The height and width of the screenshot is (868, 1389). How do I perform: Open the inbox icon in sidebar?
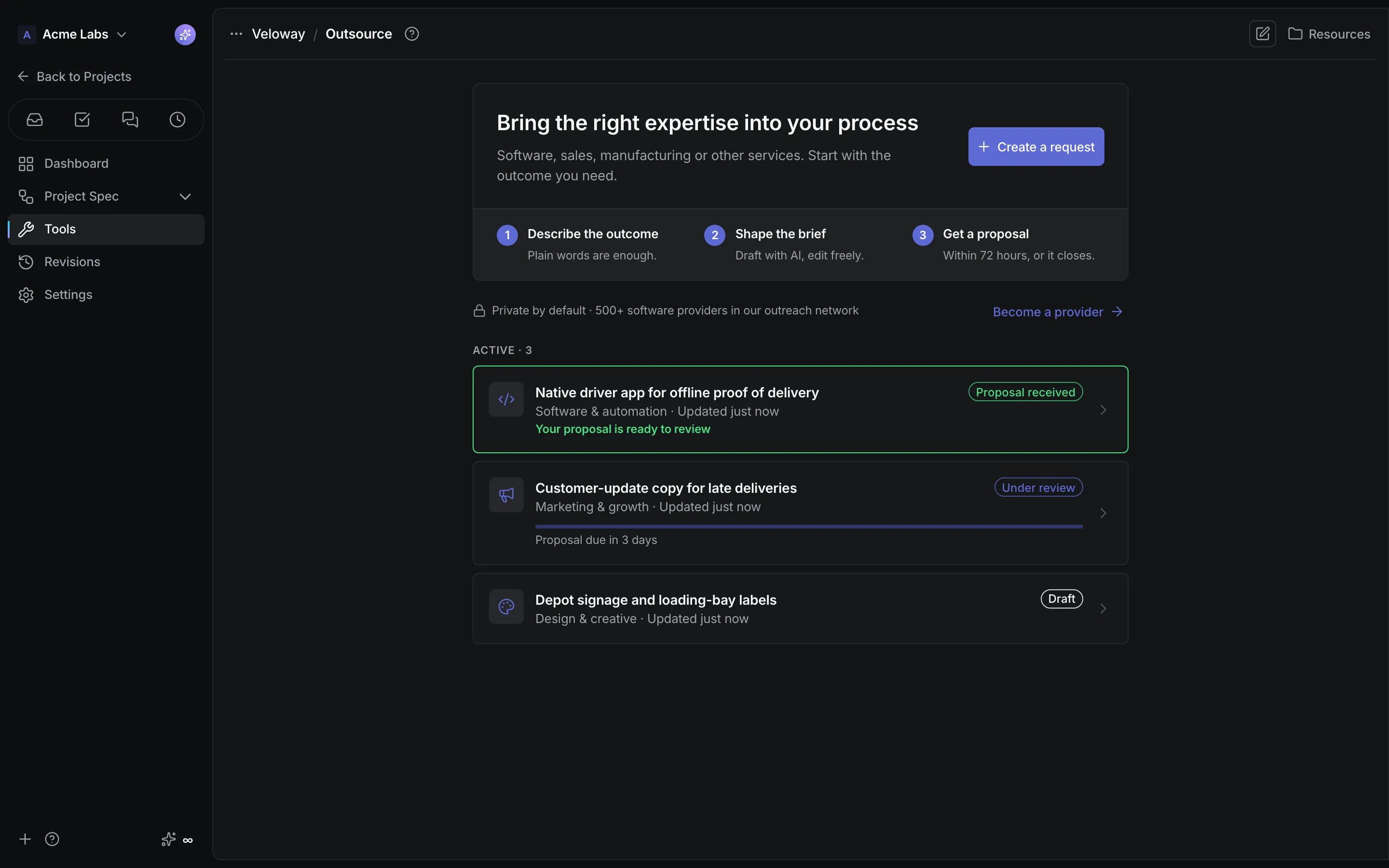(x=34, y=120)
